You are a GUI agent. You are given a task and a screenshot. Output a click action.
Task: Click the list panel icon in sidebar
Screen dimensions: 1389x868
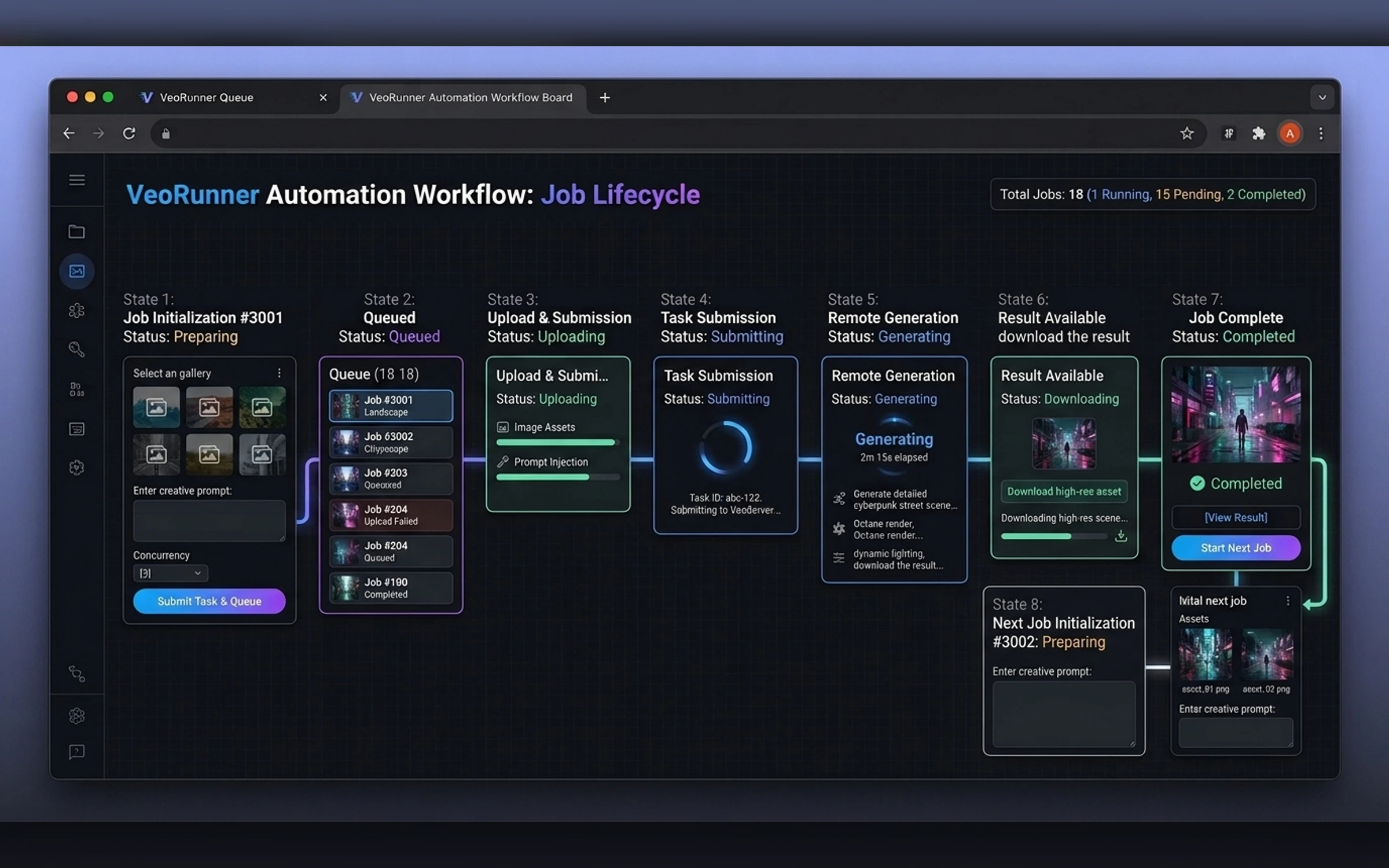pyautogui.click(x=76, y=429)
